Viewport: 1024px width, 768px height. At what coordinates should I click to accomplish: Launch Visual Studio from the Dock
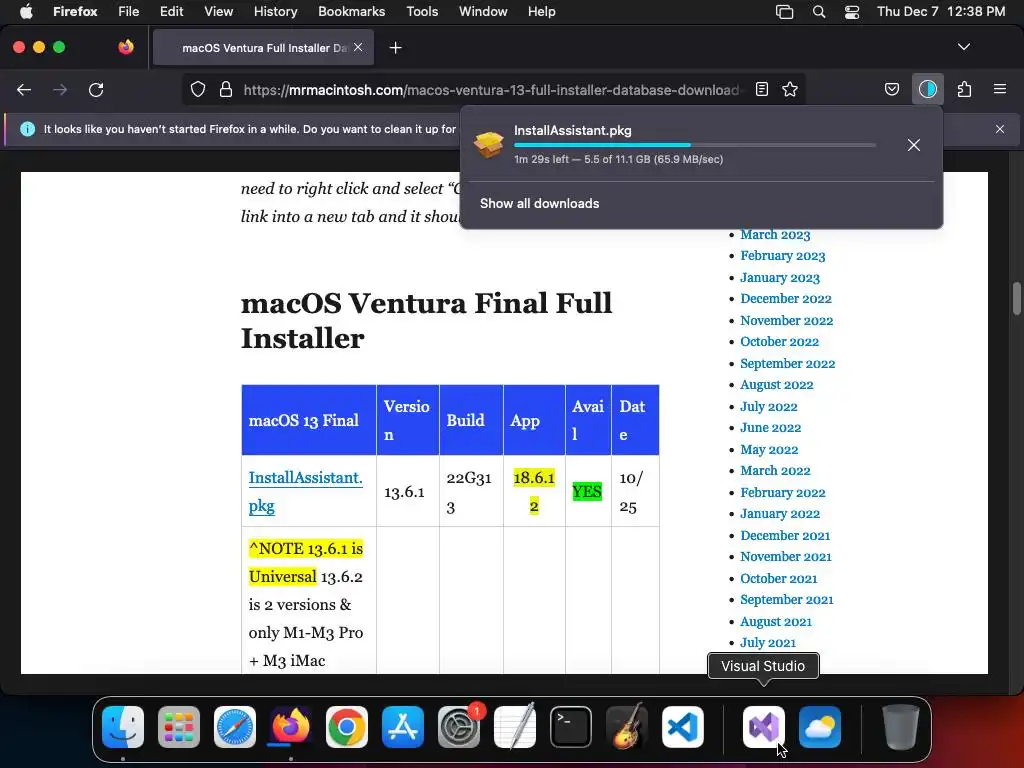coord(763,727)
